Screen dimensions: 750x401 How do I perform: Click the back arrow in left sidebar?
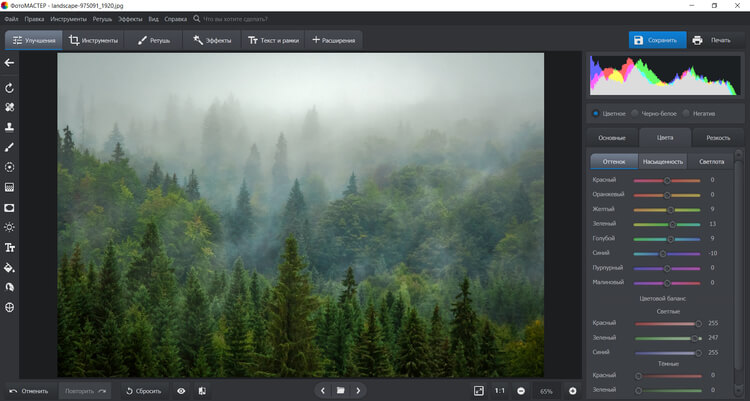9,63
